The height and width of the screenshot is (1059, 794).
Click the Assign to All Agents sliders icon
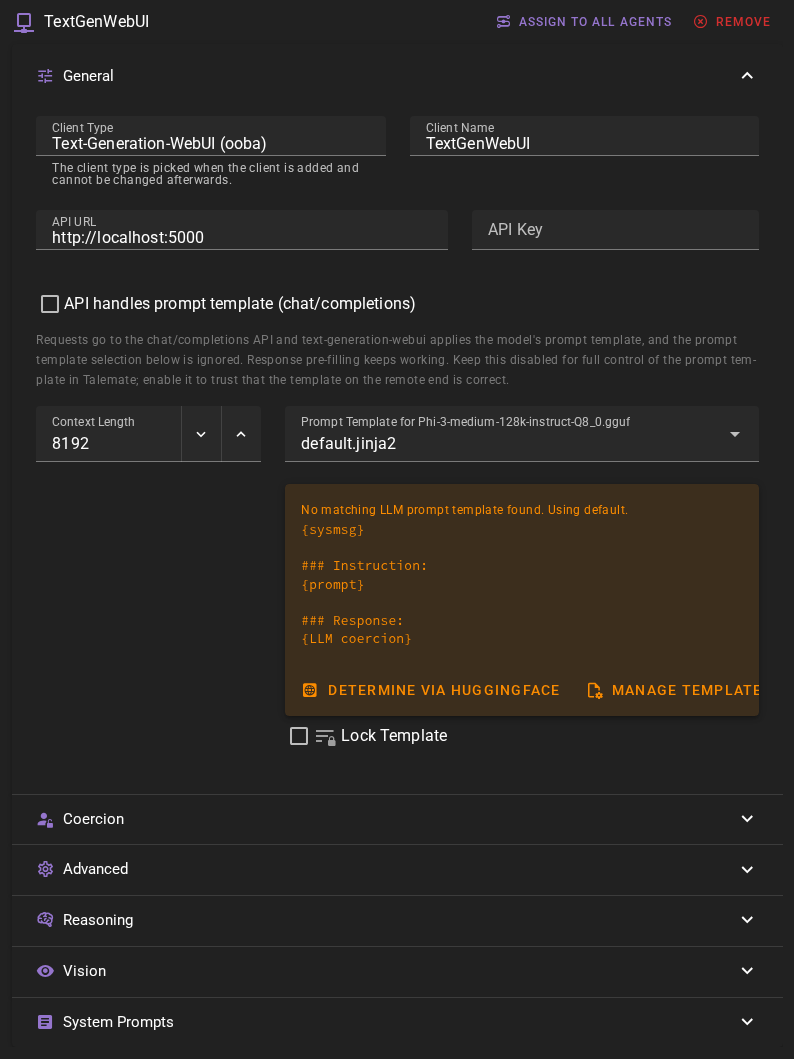(x=504, y=22)
